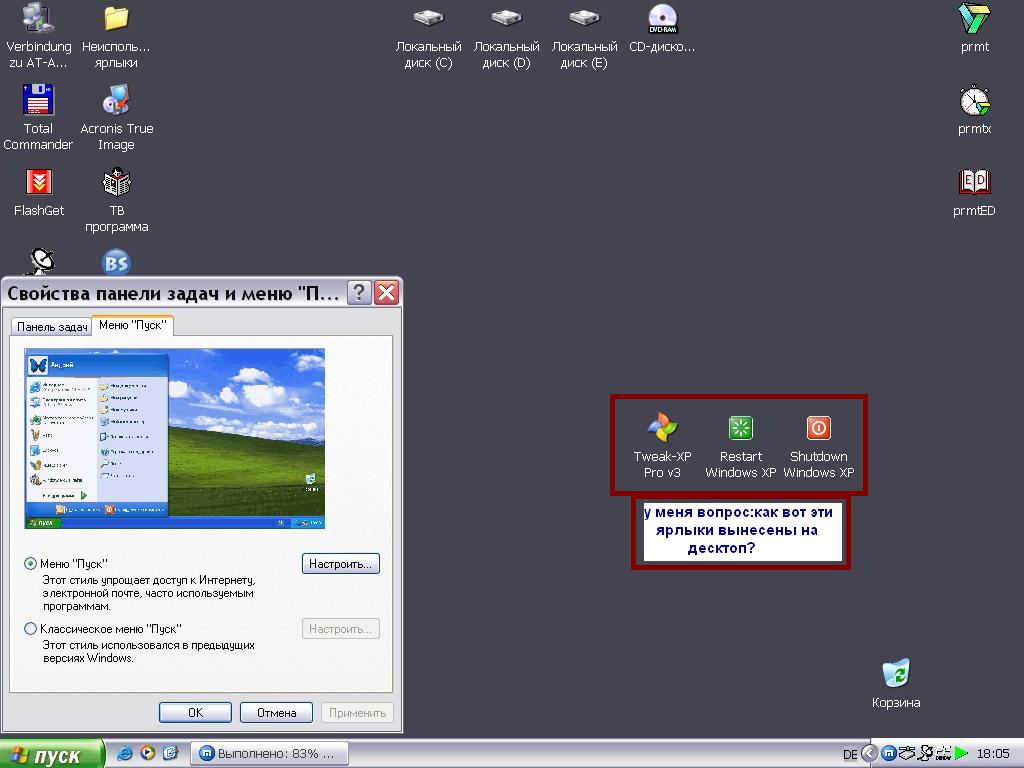Screen dimensions: 1024x768
Task: Select the prmtED dictionary desktop icon
Action: pyautogui.click(x=974, y=192)
